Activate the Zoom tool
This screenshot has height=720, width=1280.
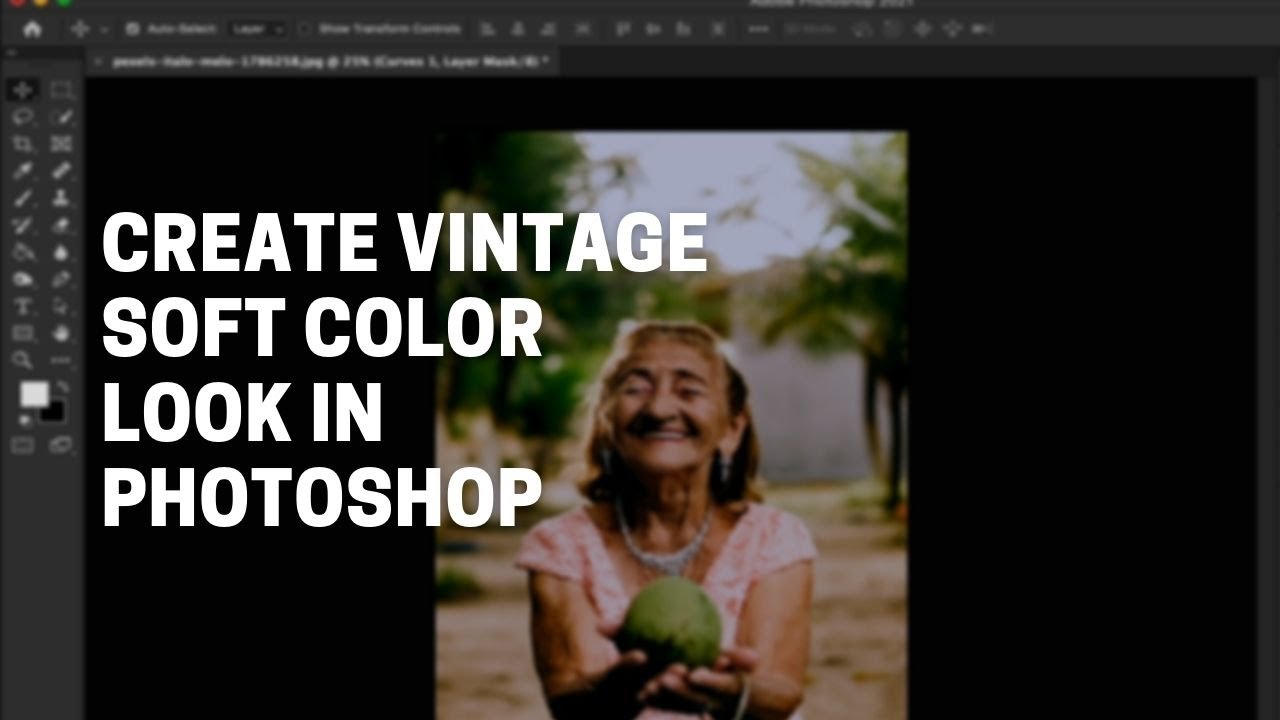(23, 360)
